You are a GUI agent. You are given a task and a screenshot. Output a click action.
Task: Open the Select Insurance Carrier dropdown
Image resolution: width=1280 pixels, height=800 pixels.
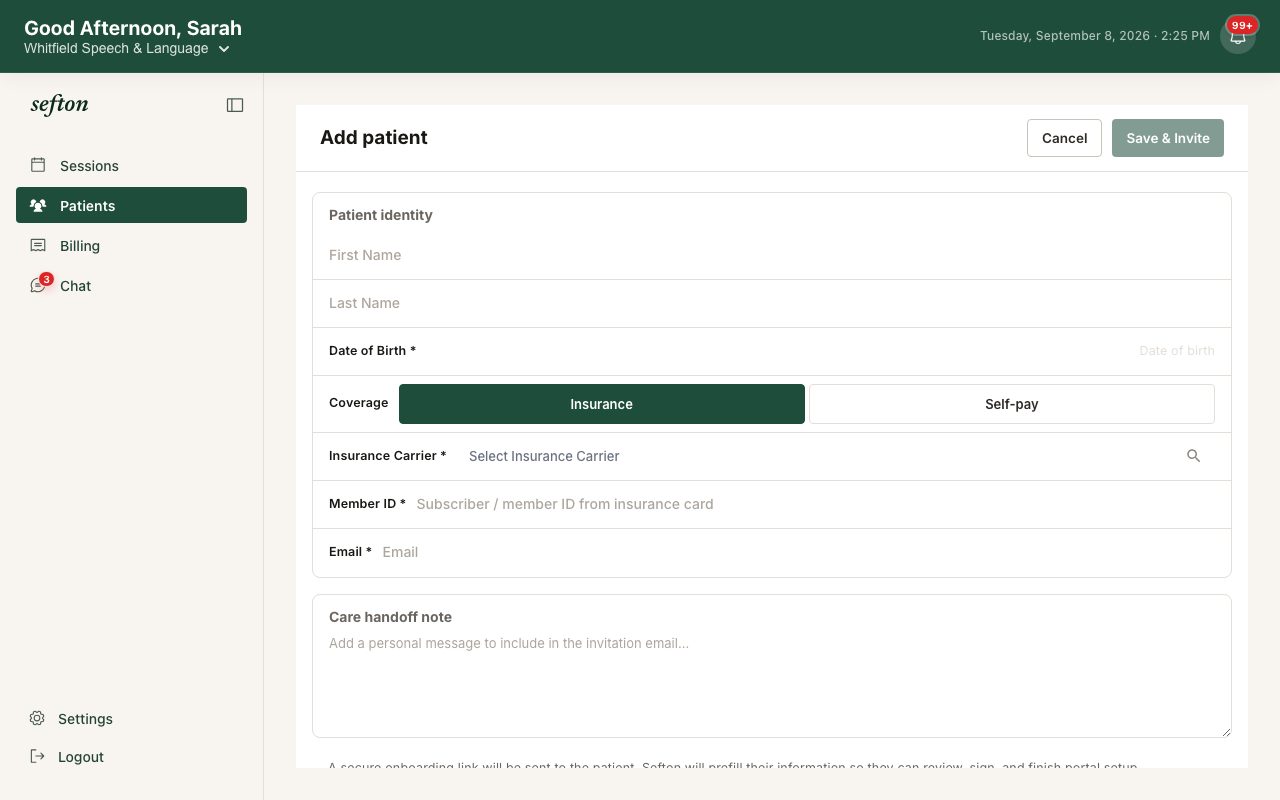[834, 456]
